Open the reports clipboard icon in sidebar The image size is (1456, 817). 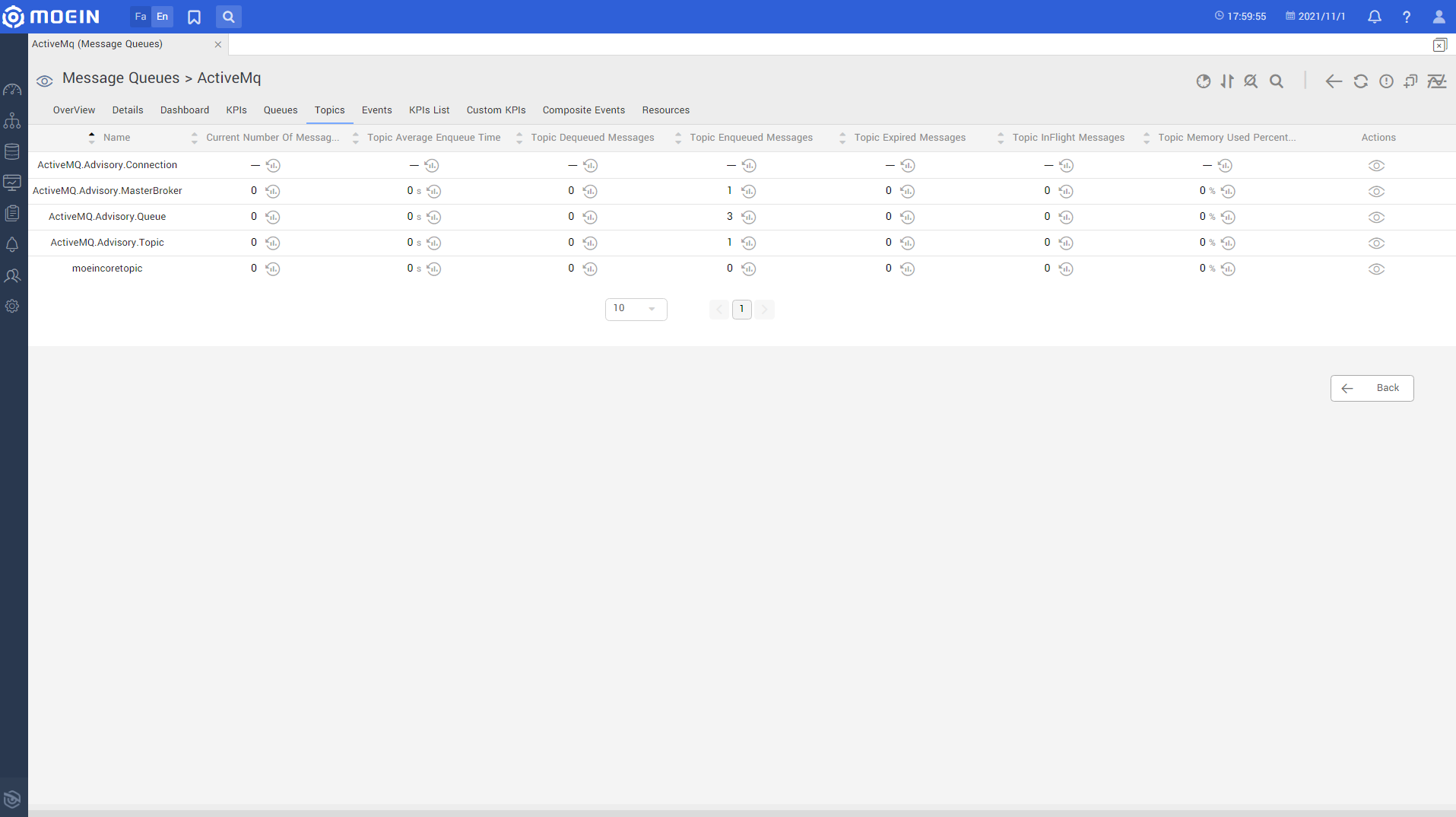[12, 213]
